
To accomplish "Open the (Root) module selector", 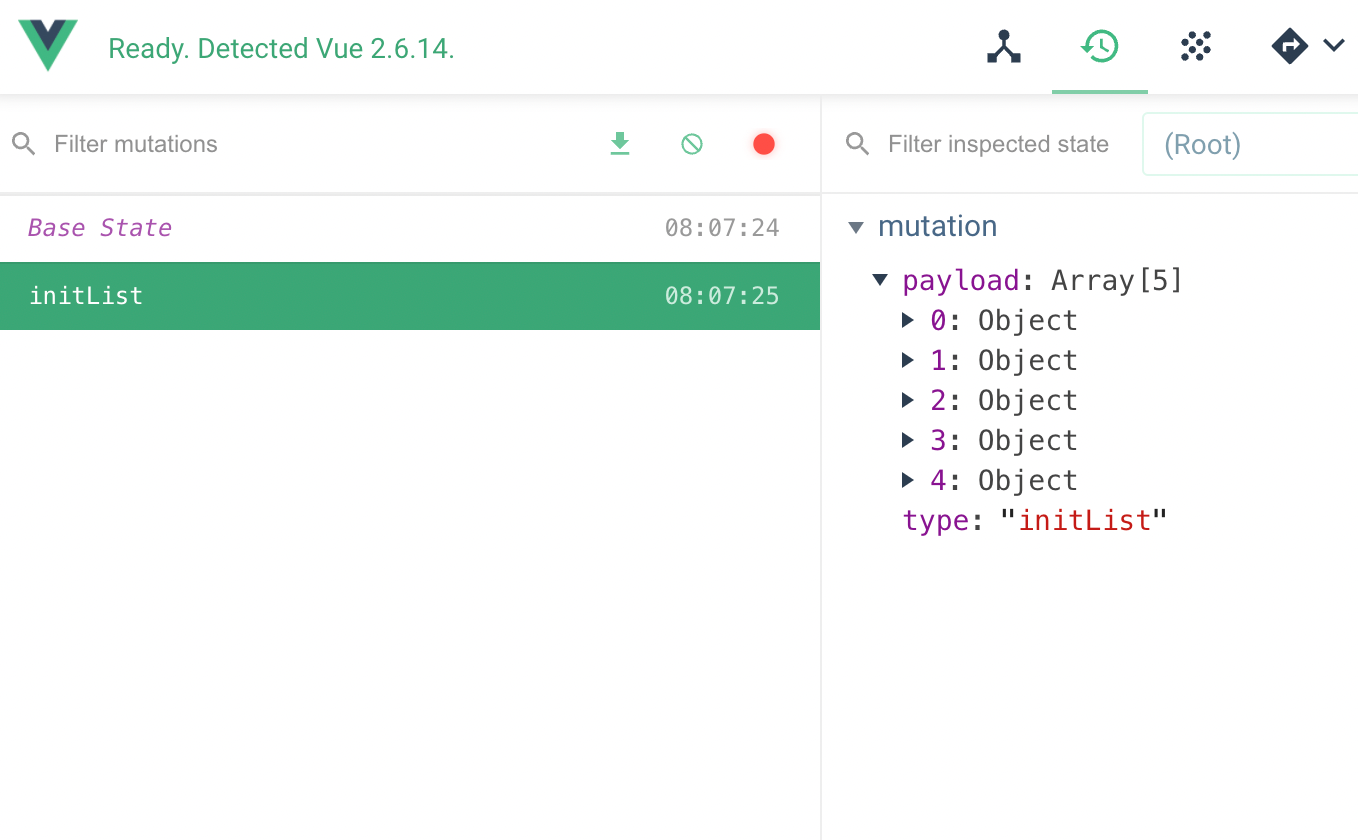I will pos(1250,145).
